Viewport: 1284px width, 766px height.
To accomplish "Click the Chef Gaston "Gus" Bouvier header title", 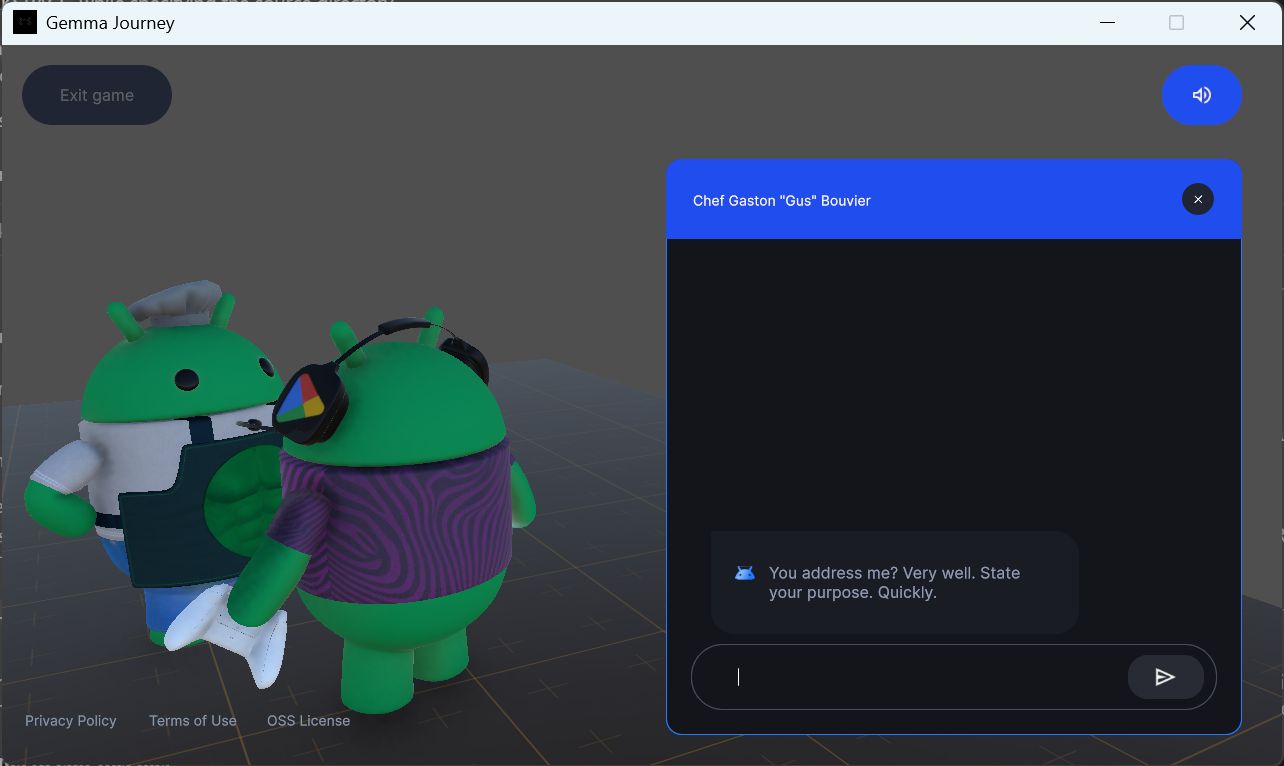I will (781, 200).
